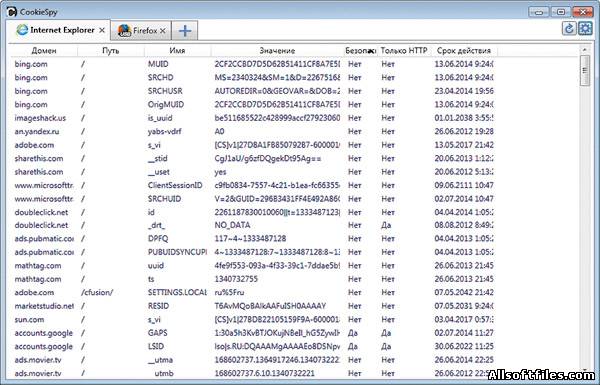This screenshot has width=600, height=385.
Task: Click the ru%5Fru cookie value
Action: [x=229, y=292]
